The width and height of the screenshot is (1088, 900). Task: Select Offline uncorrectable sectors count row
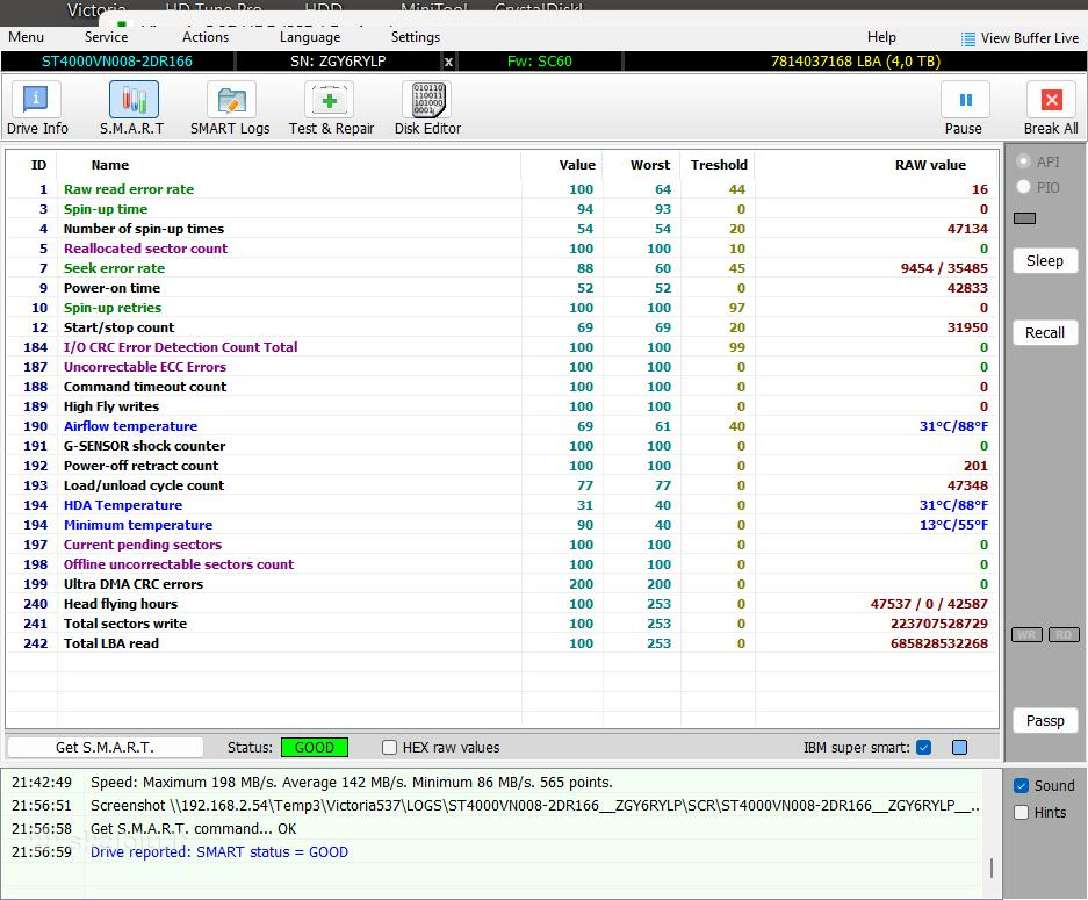point(502,565)
